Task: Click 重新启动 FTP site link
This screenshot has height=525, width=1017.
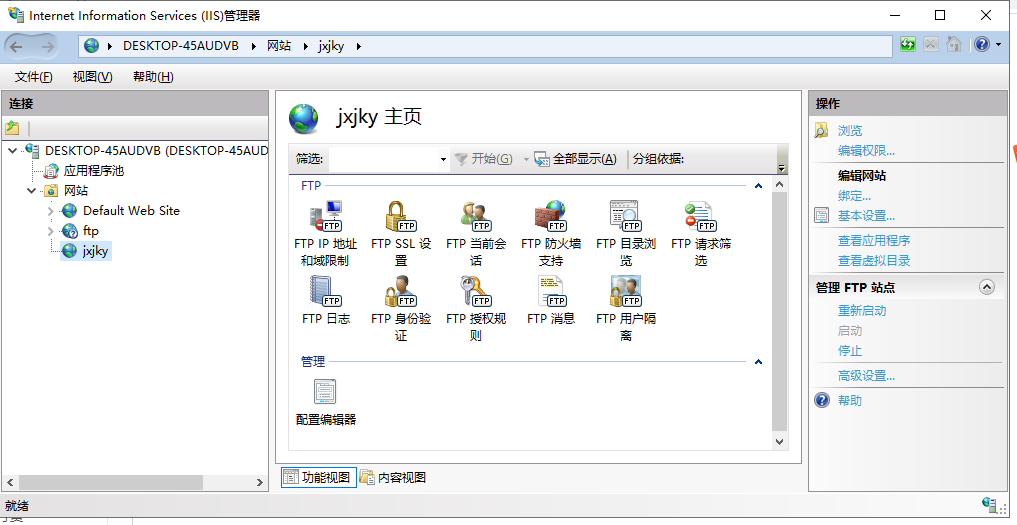Action: (x=862, y=311)
